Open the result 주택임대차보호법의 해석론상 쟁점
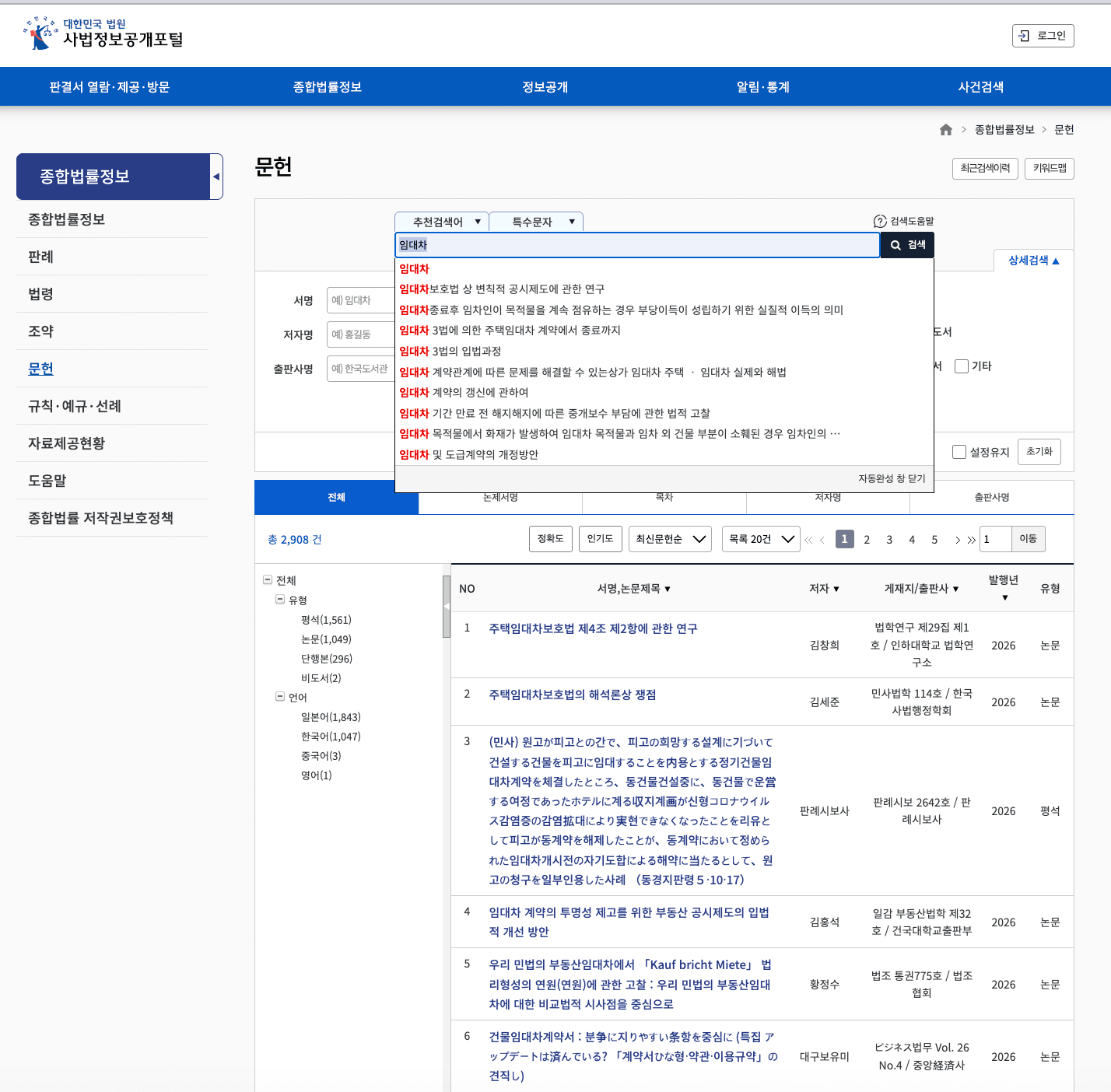Viewport: 1111px width, 1092px height. click(x=573, y=695)
